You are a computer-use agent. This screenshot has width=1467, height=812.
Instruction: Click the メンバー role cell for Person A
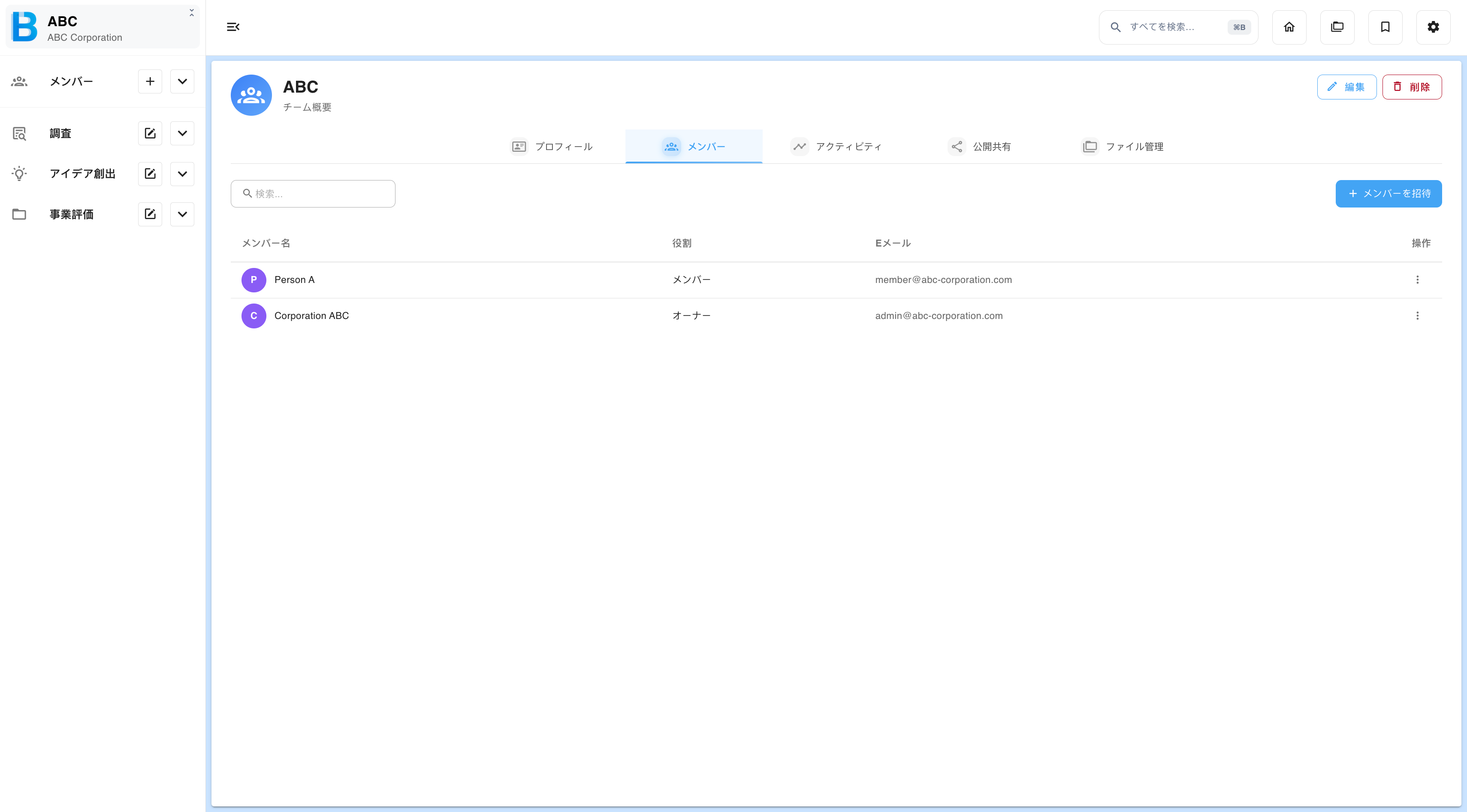click(x=691, y=280)
